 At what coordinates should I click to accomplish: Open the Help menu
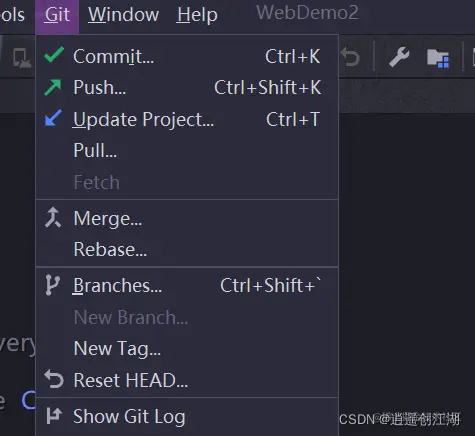click(197, 15)
